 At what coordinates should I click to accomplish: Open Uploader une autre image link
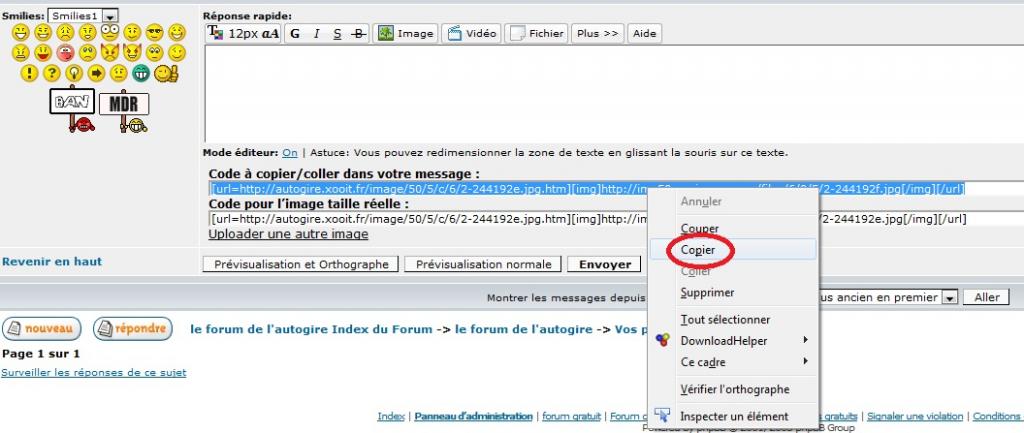point(288,234)
